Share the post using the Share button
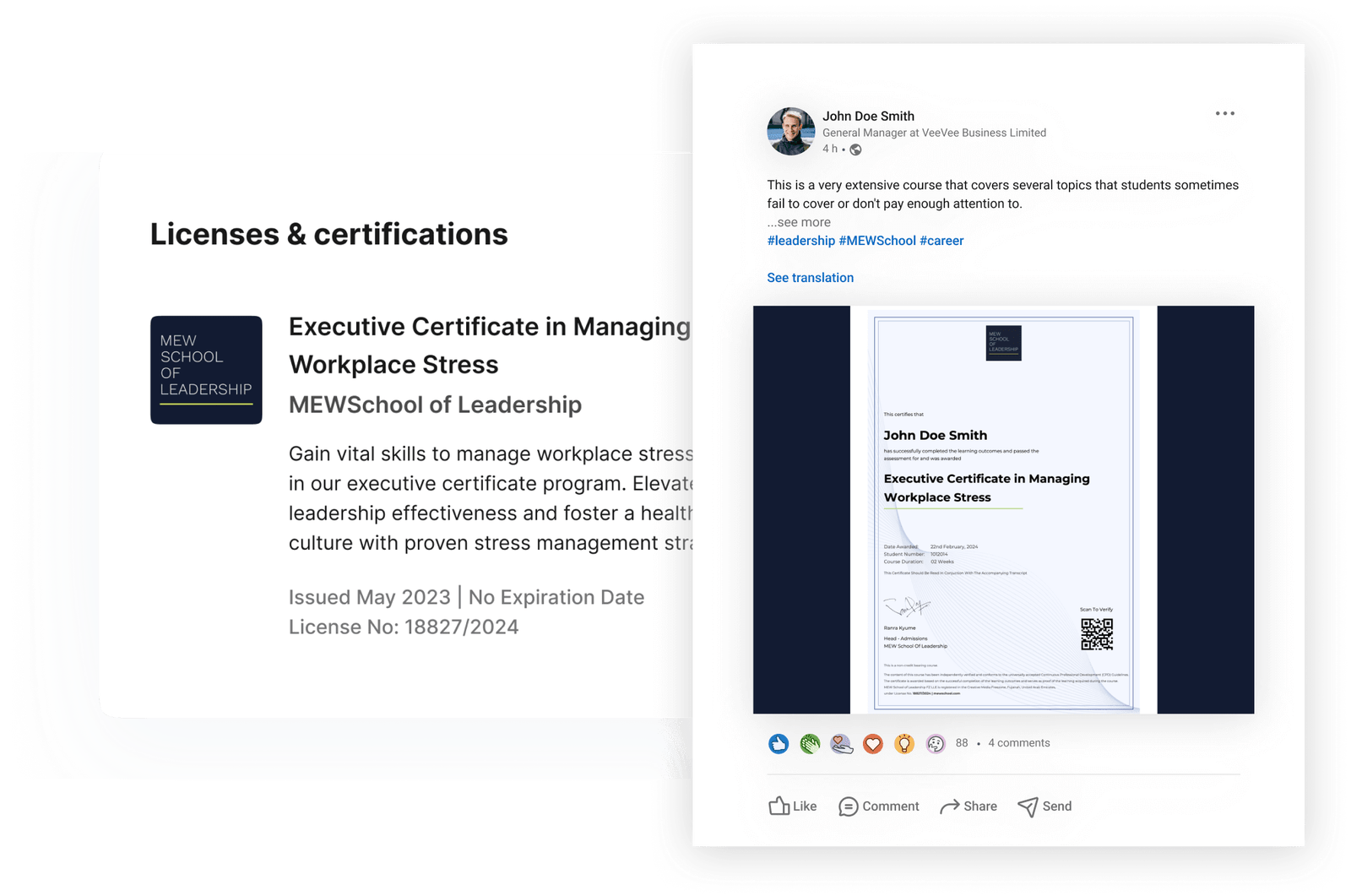Screen dimensions: 1351x896 point(968,806)
